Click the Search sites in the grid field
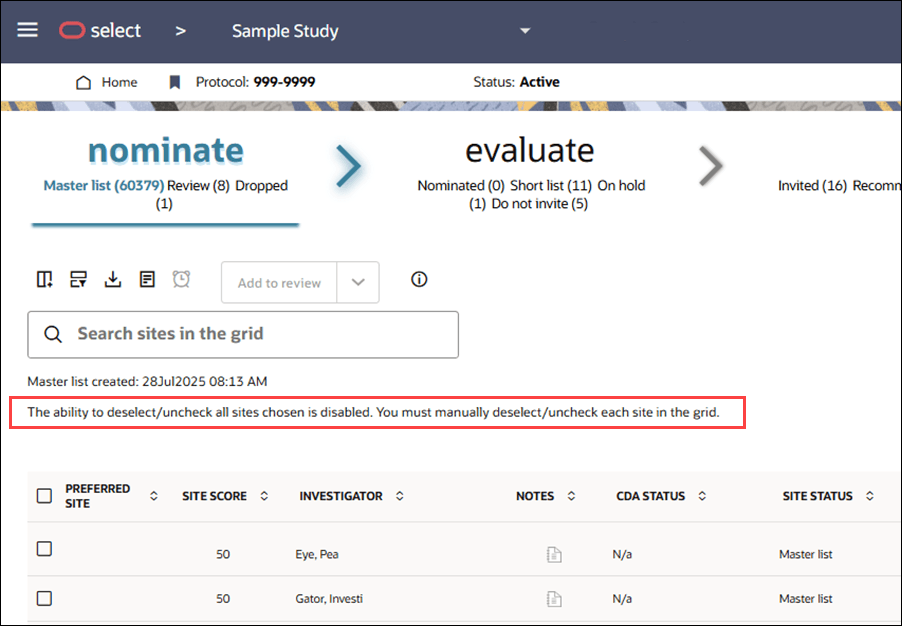This screenshot has height=626, width=902. tap(242, 334)
